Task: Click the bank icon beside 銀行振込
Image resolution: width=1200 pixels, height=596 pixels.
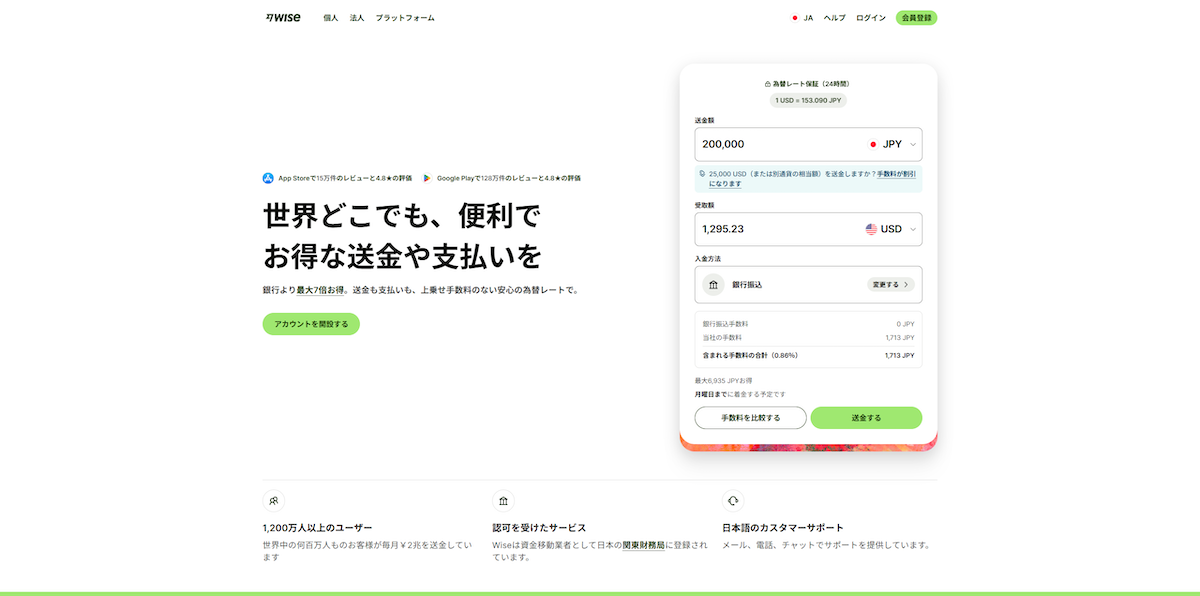Action: (x=713, y=285)
